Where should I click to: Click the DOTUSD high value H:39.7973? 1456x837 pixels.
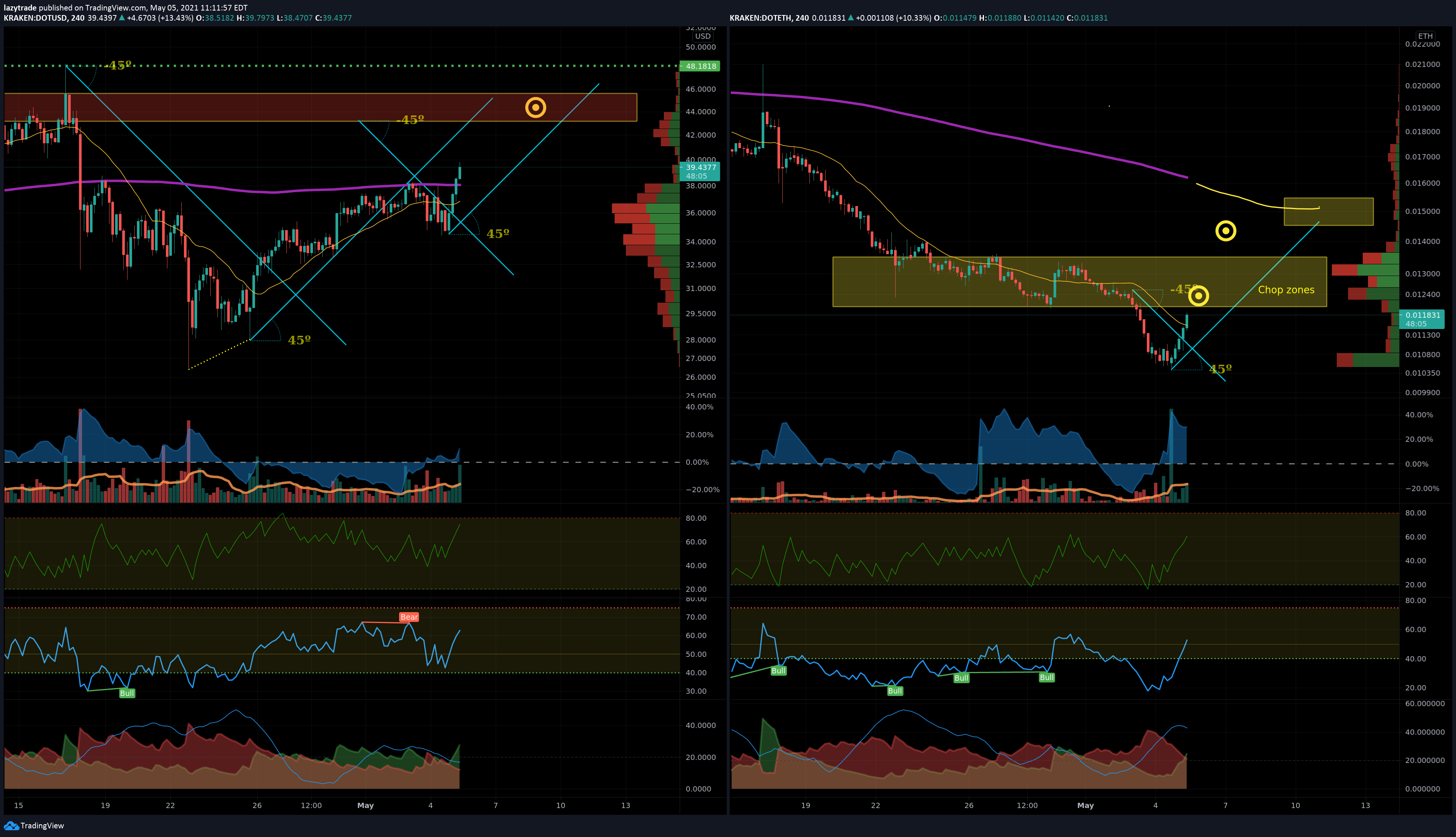[x=255, y=18]
